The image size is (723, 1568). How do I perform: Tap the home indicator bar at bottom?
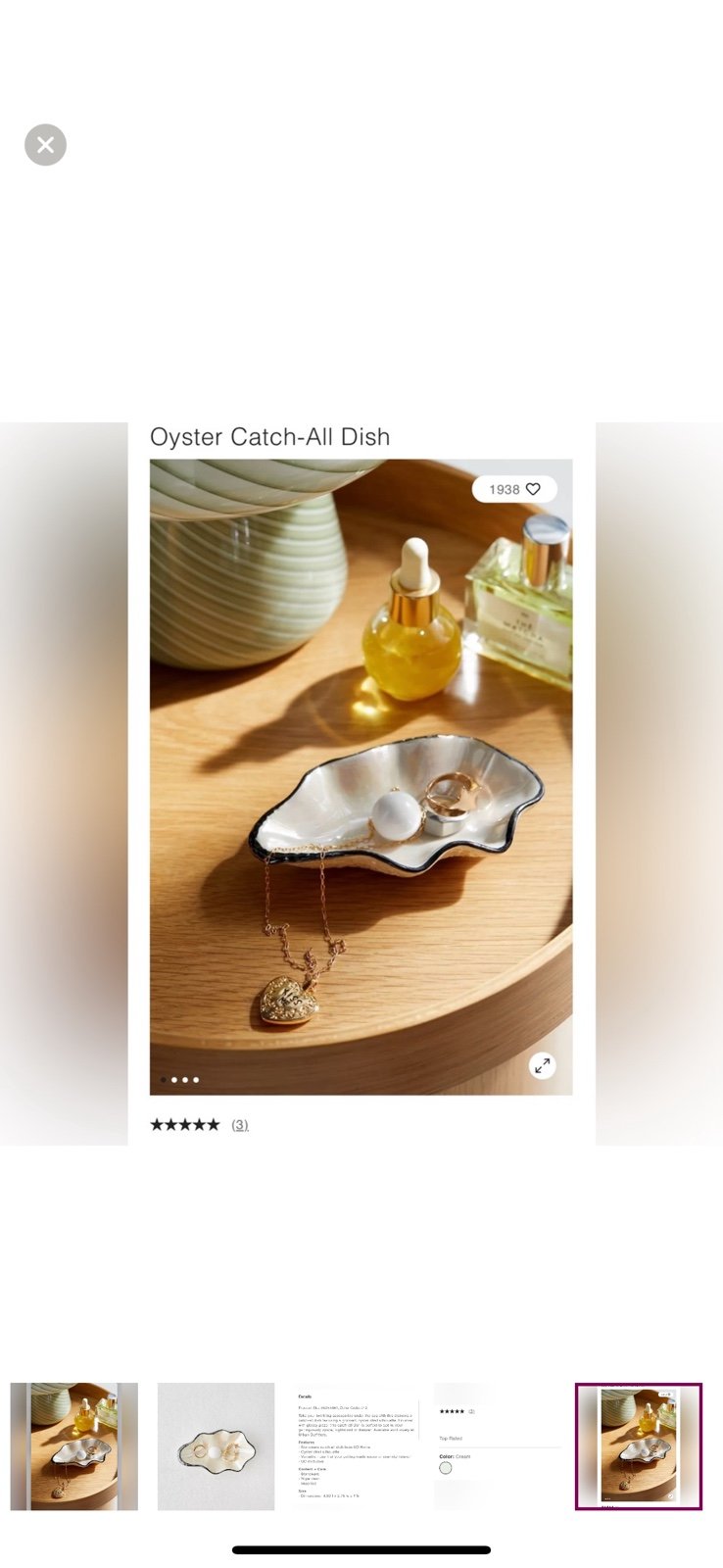(x=361, y=1549)
